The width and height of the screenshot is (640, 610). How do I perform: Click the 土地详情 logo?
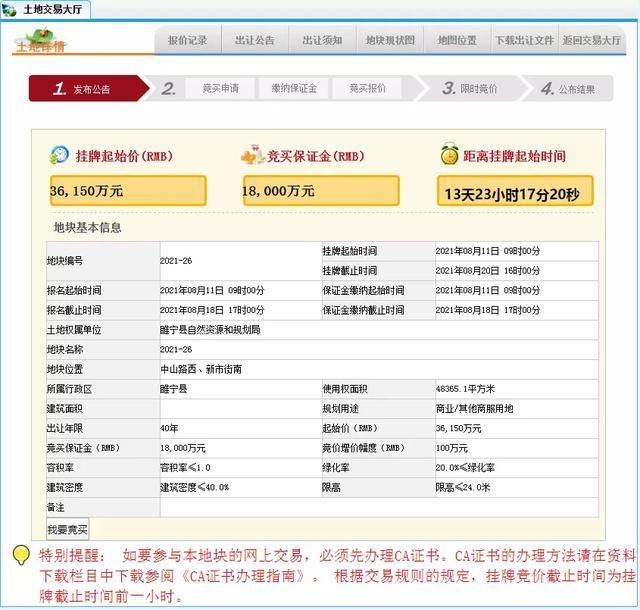40,41
